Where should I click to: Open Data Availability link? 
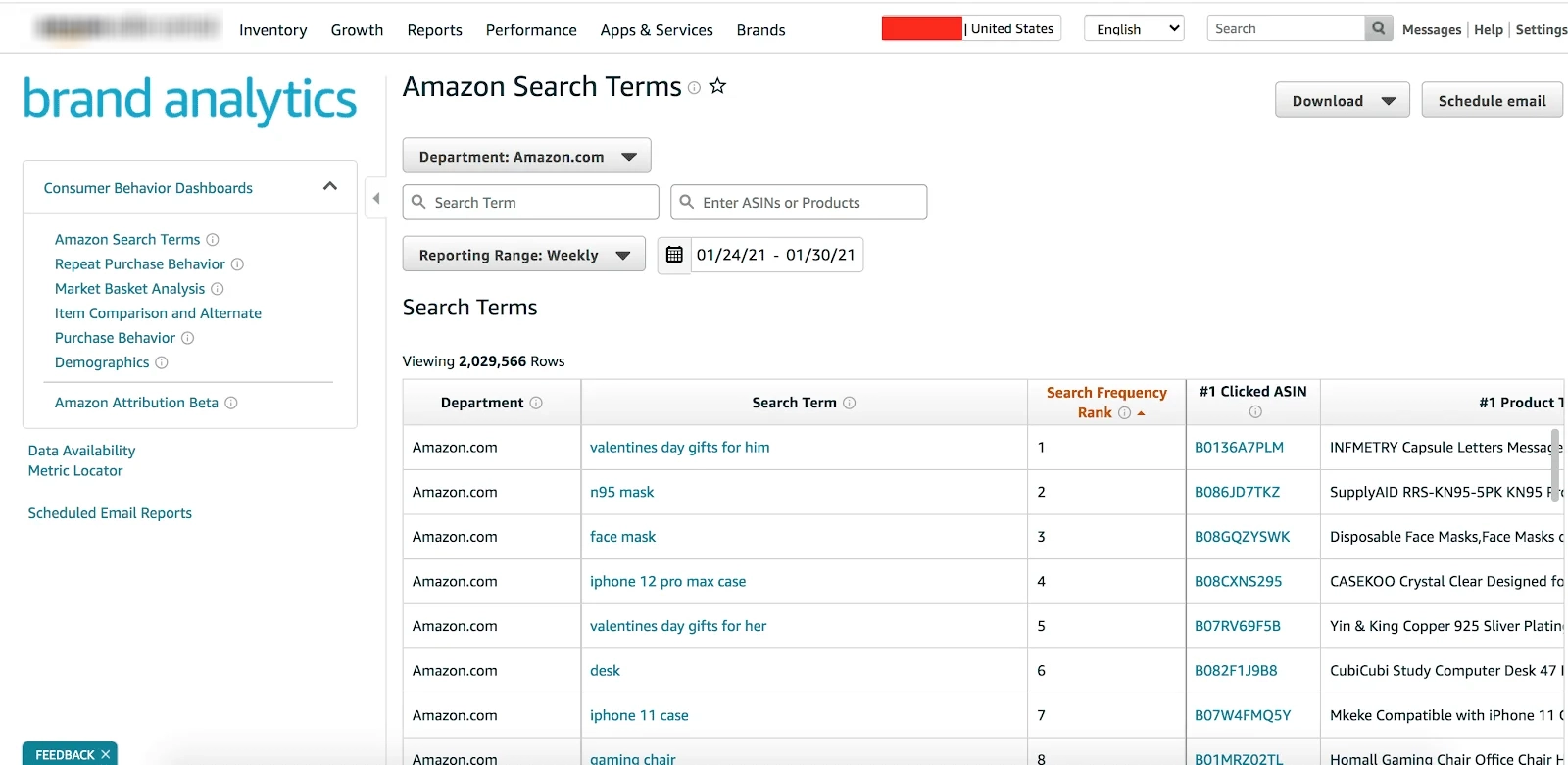coord(81,451)
